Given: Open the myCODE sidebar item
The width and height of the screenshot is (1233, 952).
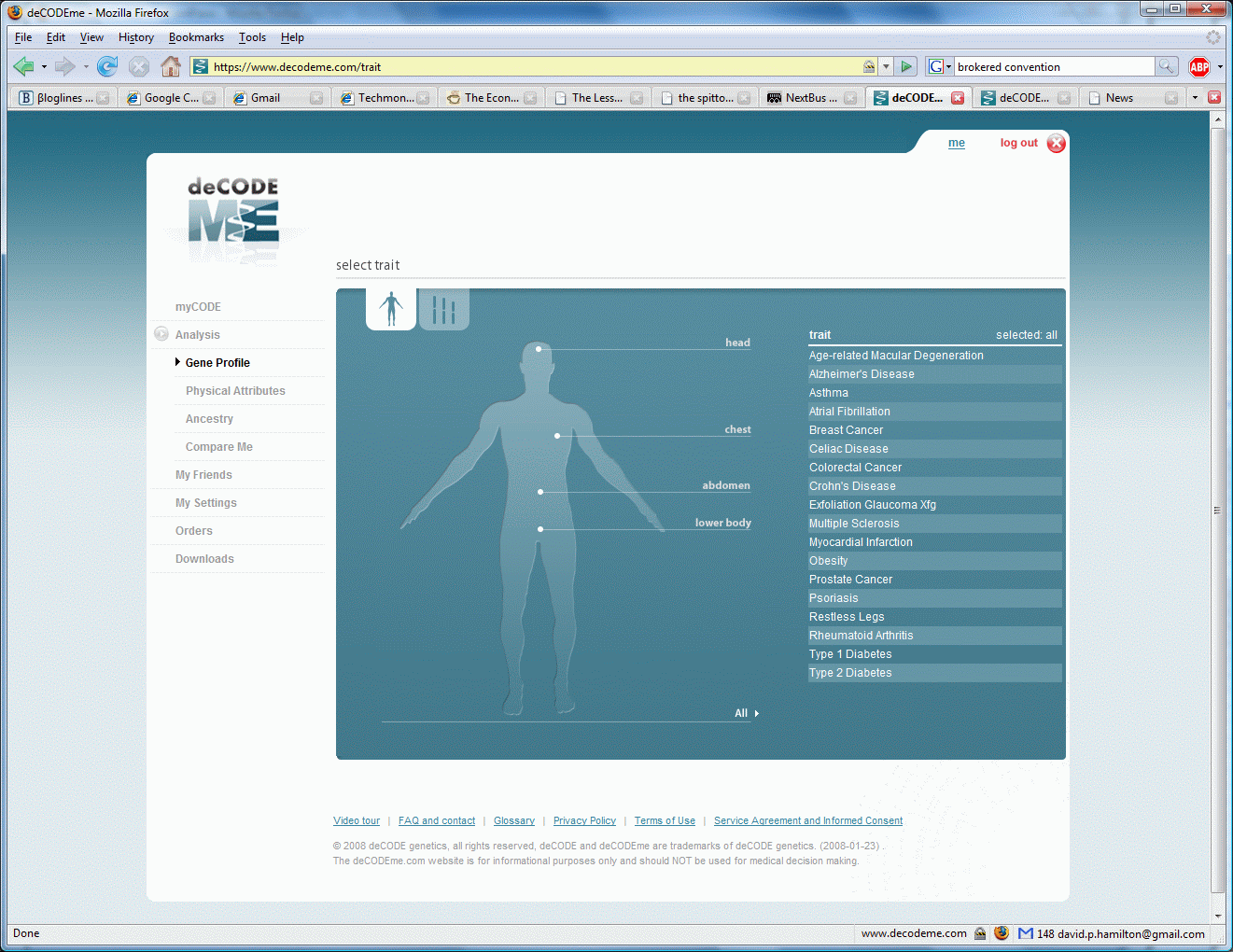Looking at the screenshot, I should [198, 306].
